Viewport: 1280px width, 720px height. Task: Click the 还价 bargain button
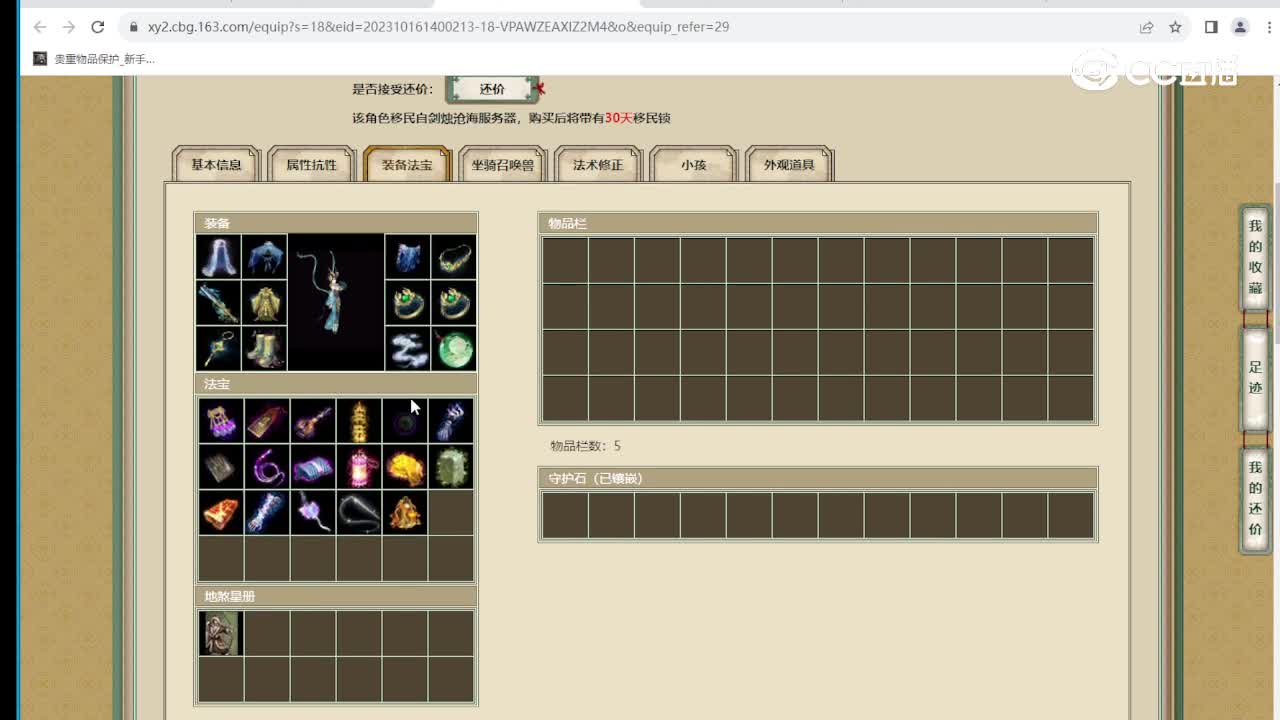(x=492, y=89)
